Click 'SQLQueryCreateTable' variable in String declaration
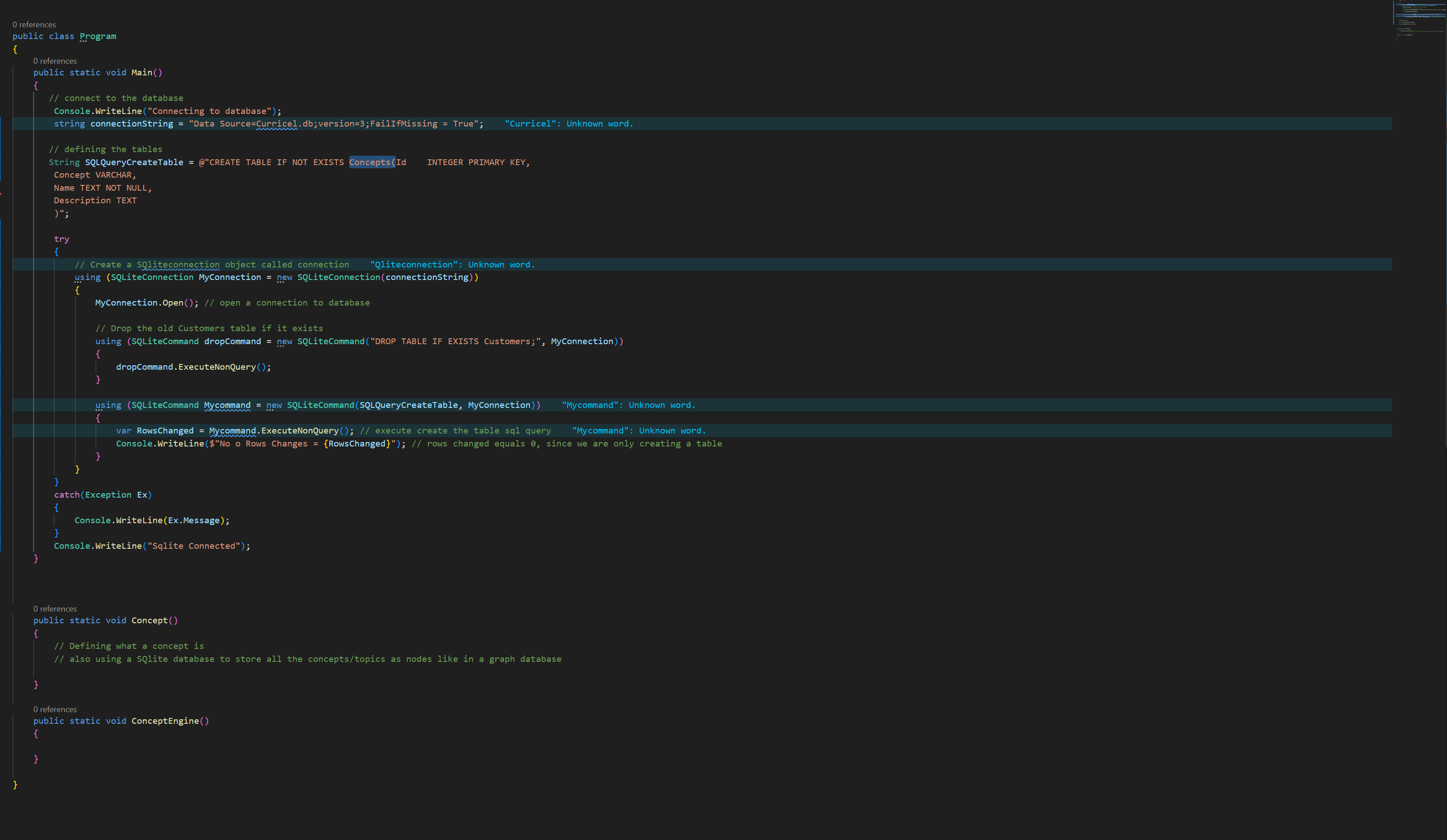The width and height of the screenshot is (1447, 840). pyautogui.click(x=134, y=162)
